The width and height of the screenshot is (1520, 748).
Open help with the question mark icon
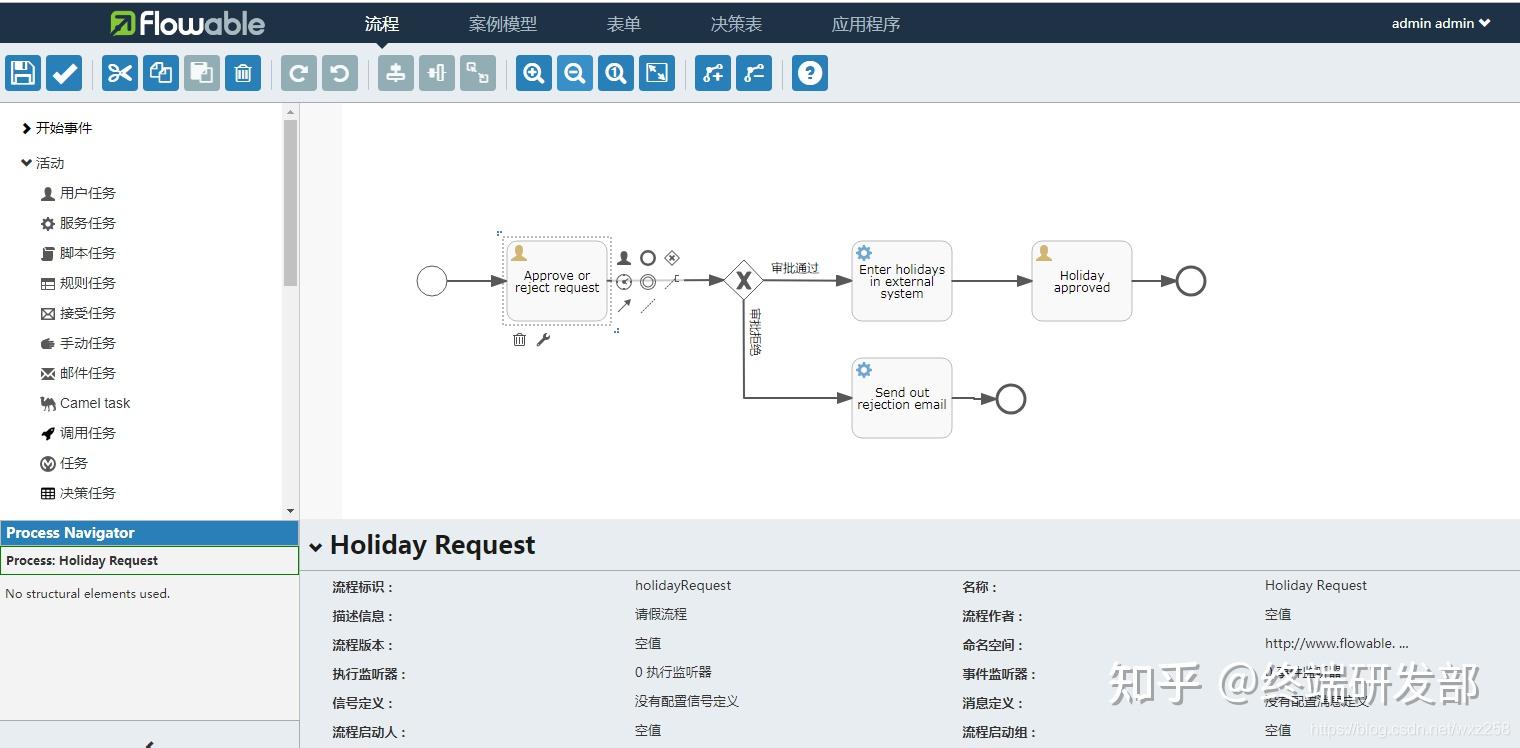point(809,72)
